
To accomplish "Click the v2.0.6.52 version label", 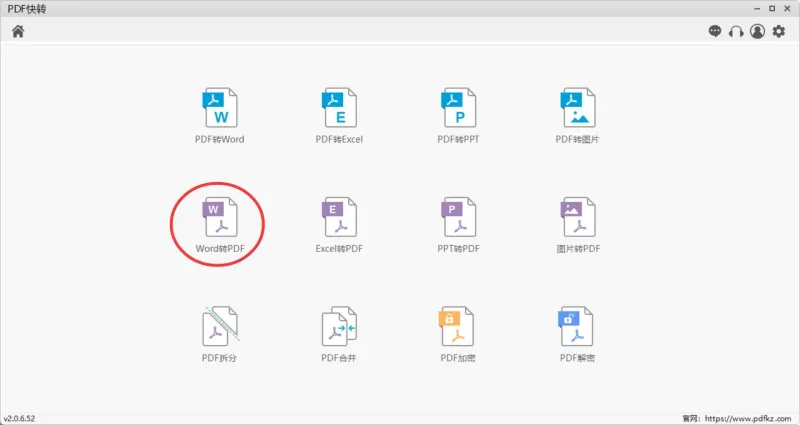I will (19, 418).
